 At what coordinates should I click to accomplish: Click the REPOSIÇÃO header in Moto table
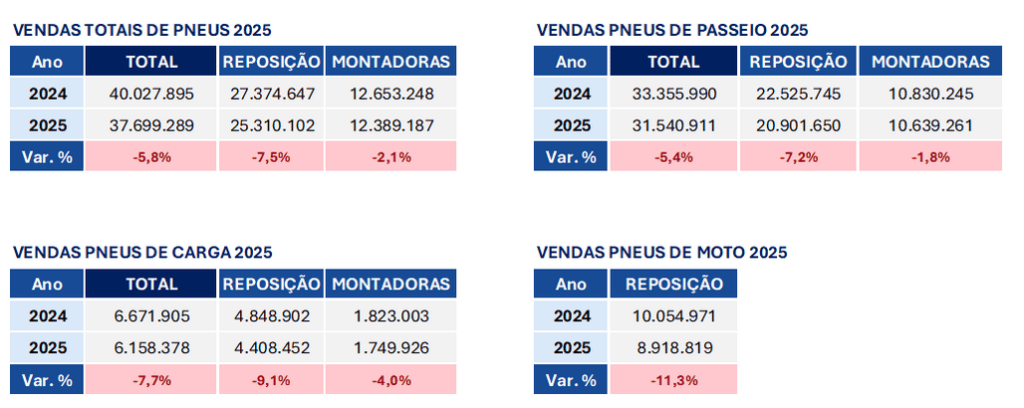coord(674,284)
